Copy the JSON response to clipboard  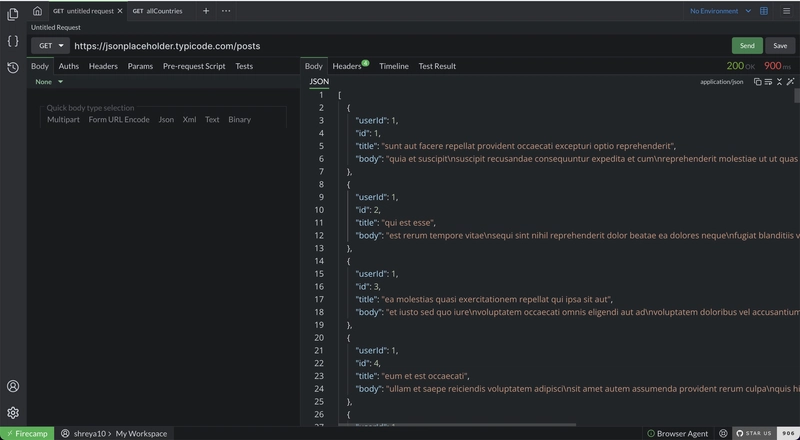coord(758,82)
